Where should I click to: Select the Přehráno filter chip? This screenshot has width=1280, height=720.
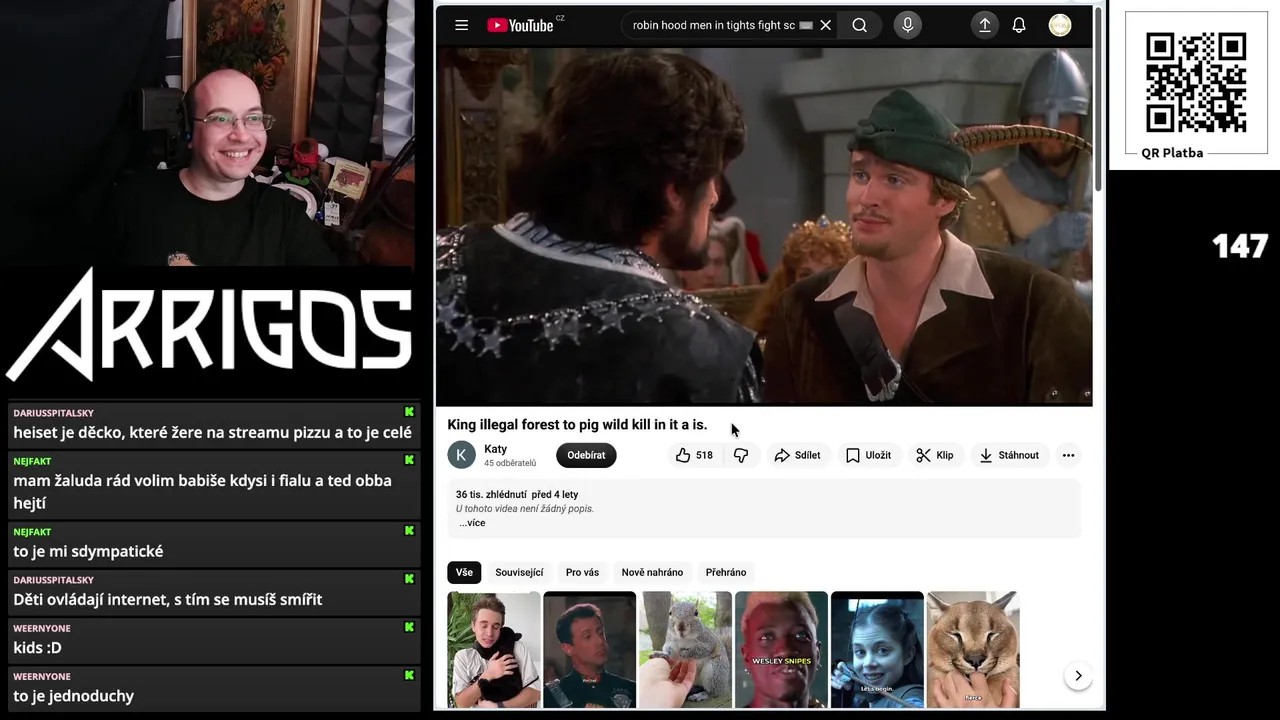tap(726, 572)
